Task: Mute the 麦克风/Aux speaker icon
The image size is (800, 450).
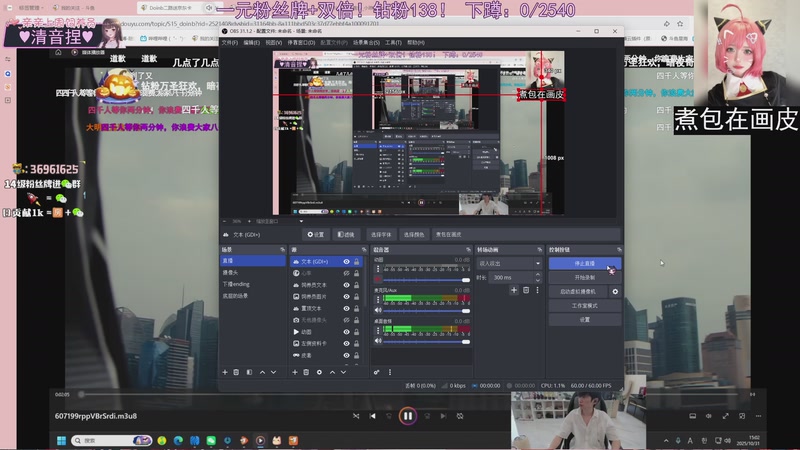Action: point(378,310)
